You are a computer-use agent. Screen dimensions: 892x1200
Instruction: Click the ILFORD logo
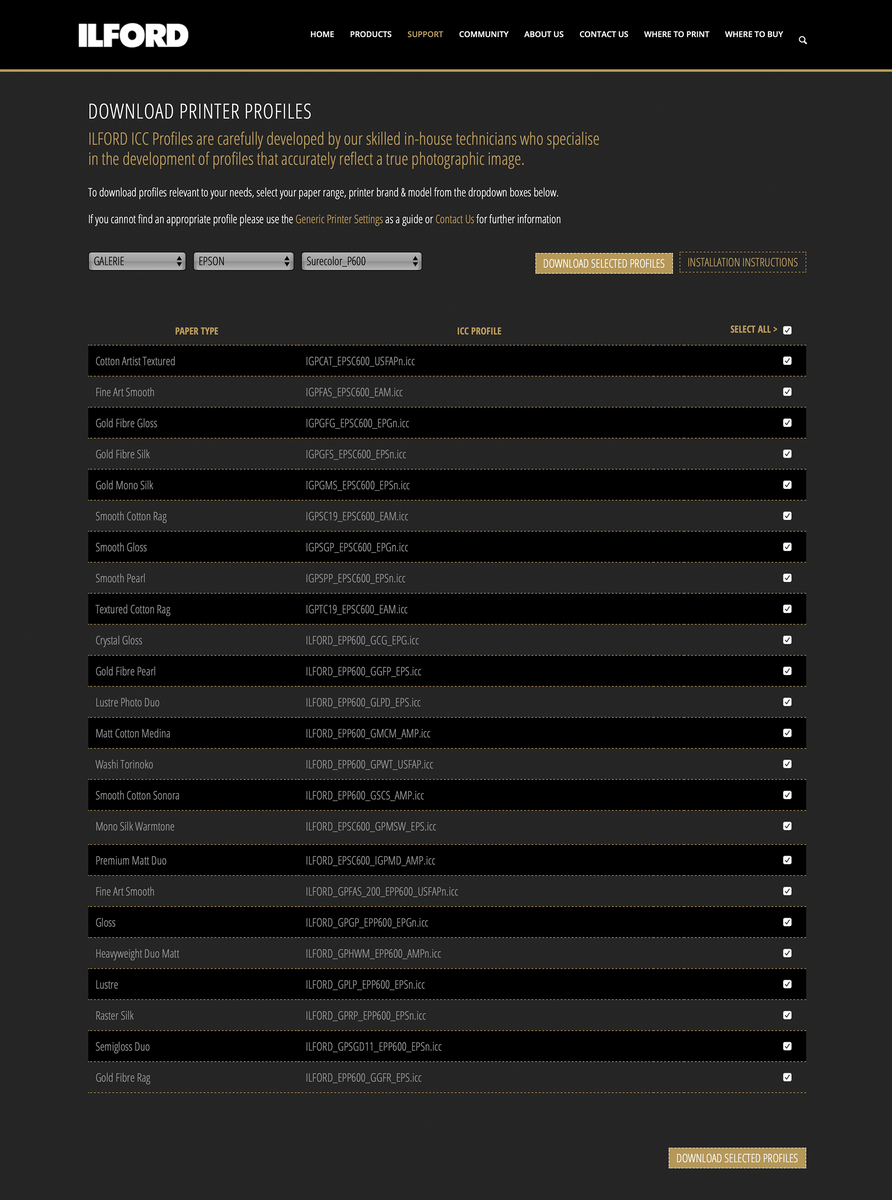click(133, 36)
